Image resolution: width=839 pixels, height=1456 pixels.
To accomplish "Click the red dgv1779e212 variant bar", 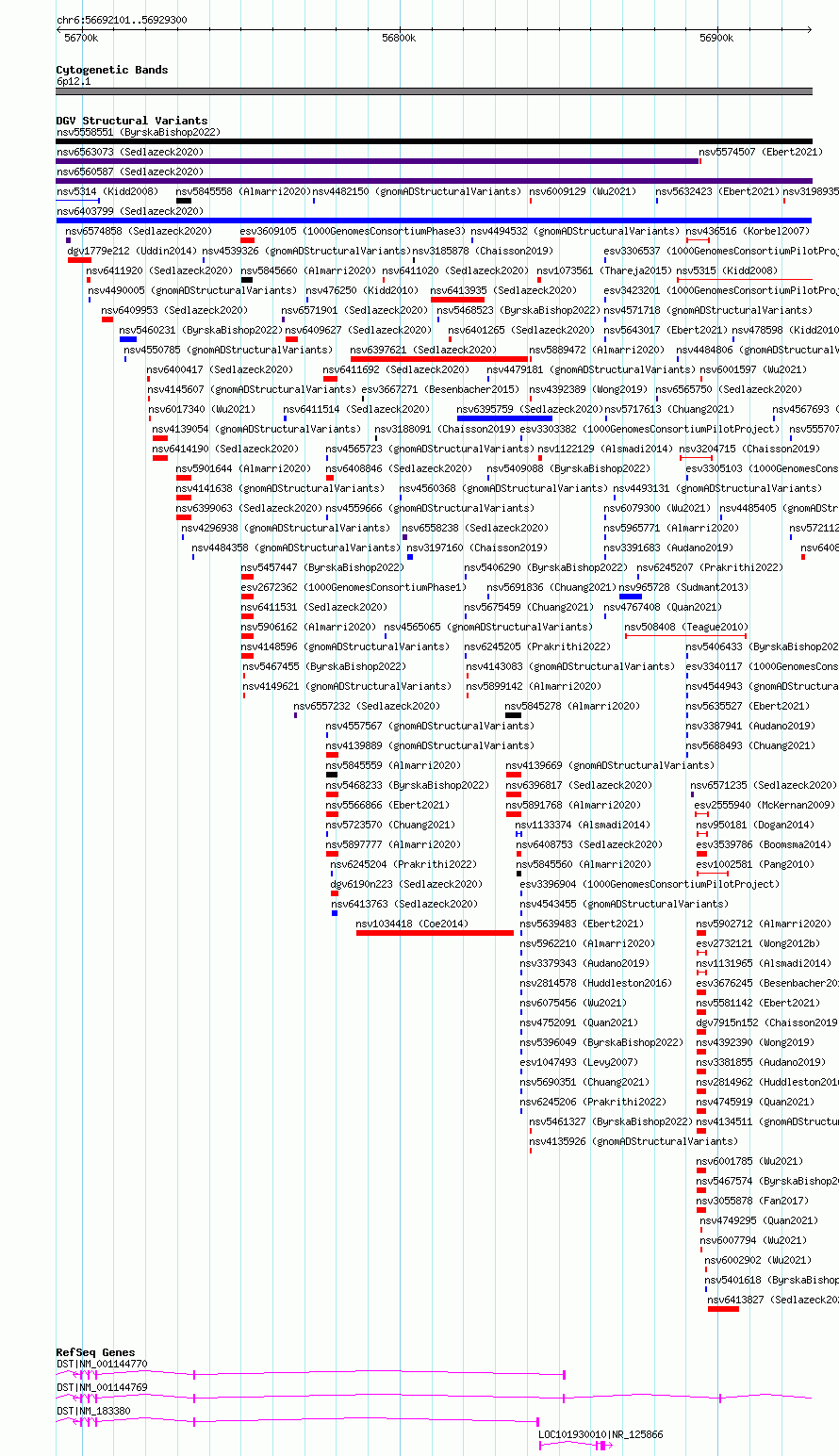I will pyautogui.click(x=79, y=260).
